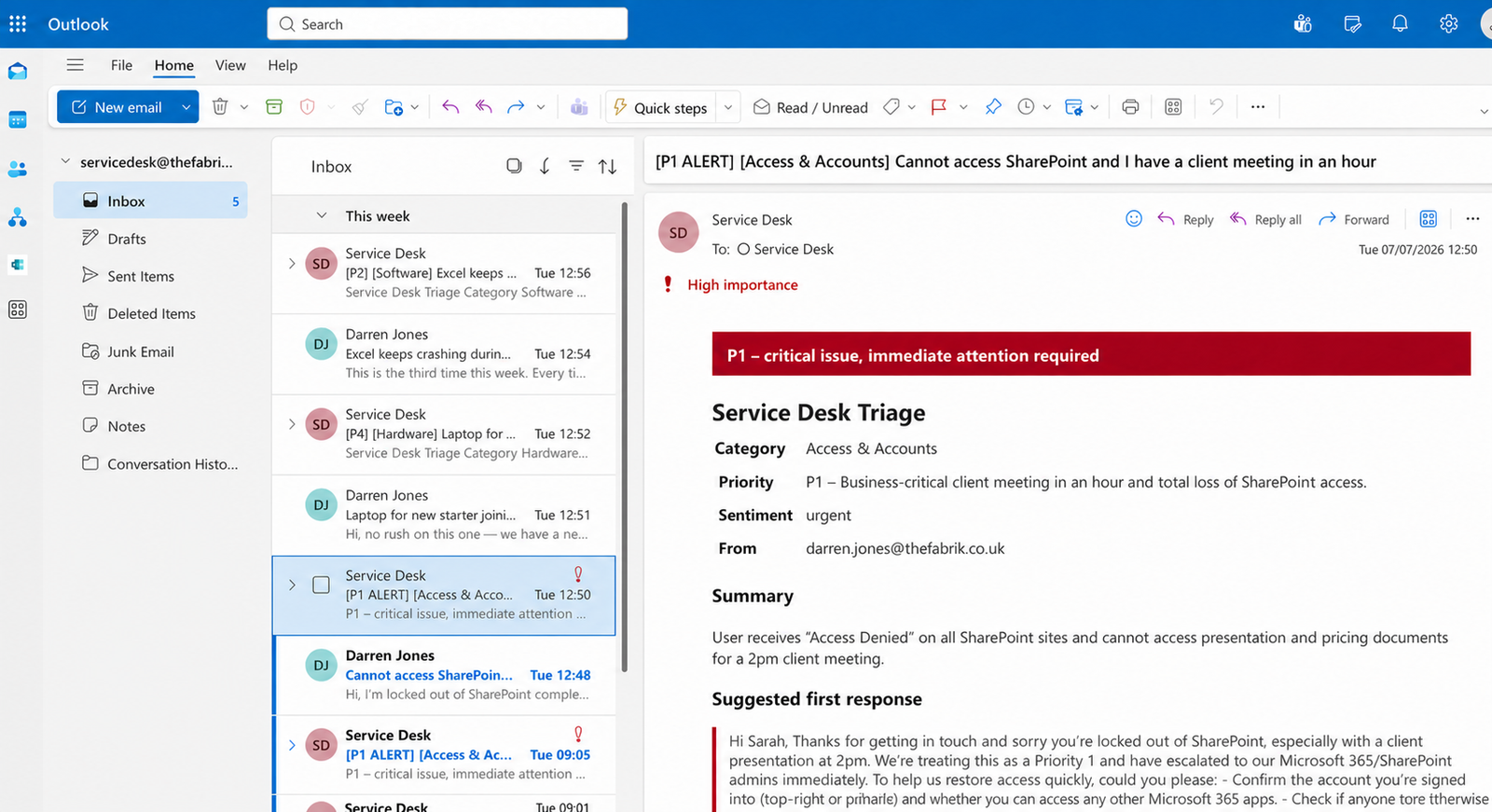Open the notifications bell
The image size is (1492, 812).
click(1400, 24)
